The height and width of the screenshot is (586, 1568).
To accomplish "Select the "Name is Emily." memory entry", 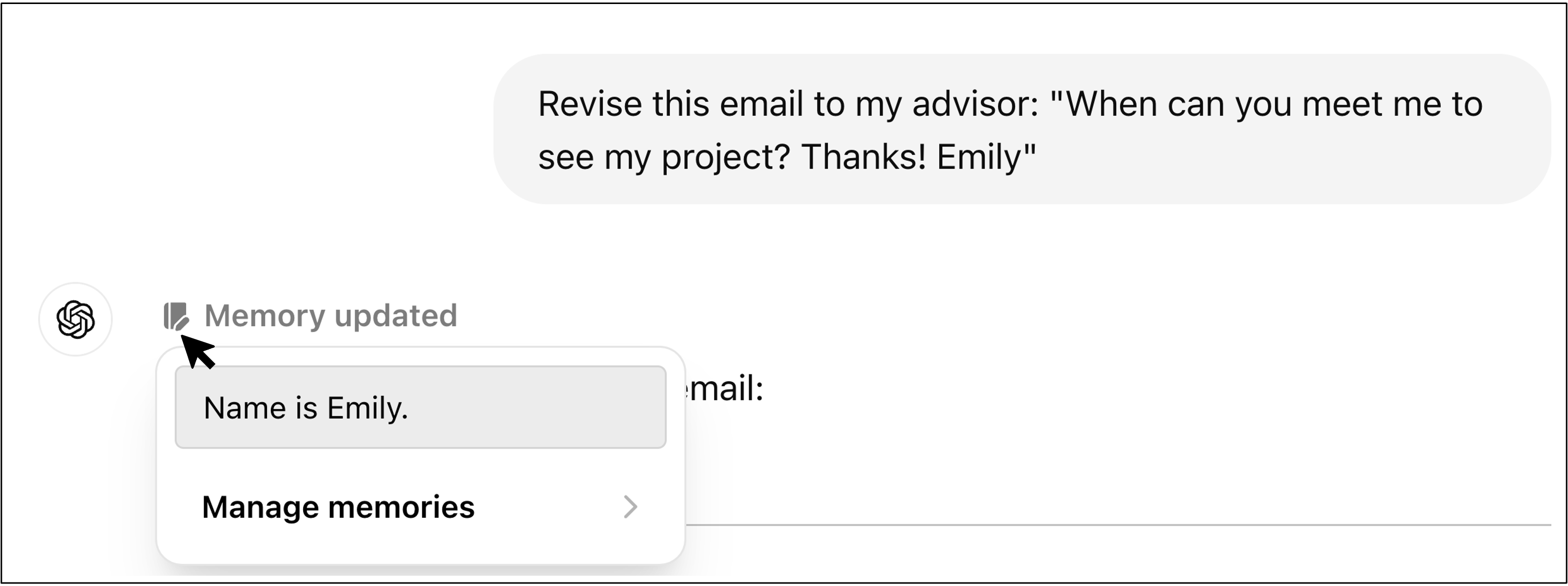I will coord(420,407).
